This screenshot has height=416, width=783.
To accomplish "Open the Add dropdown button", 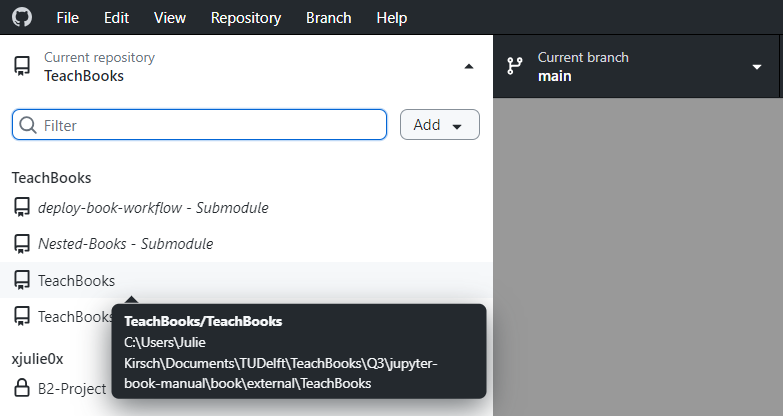I will coord(439,125).
